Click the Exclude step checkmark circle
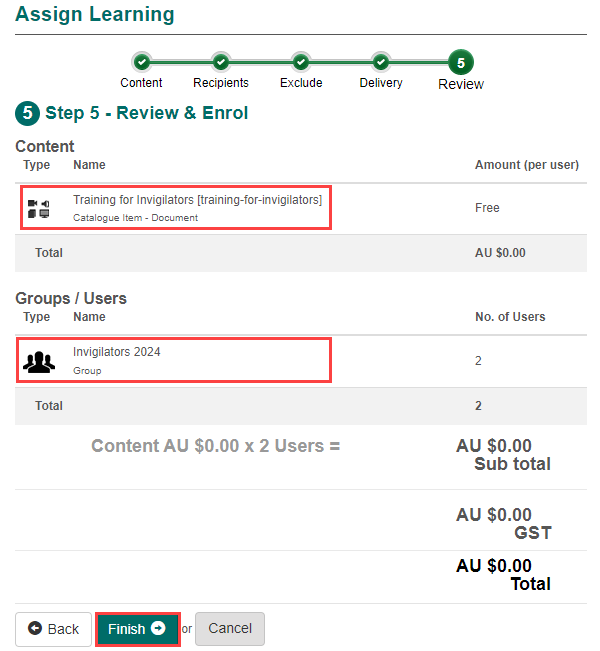 300,62
